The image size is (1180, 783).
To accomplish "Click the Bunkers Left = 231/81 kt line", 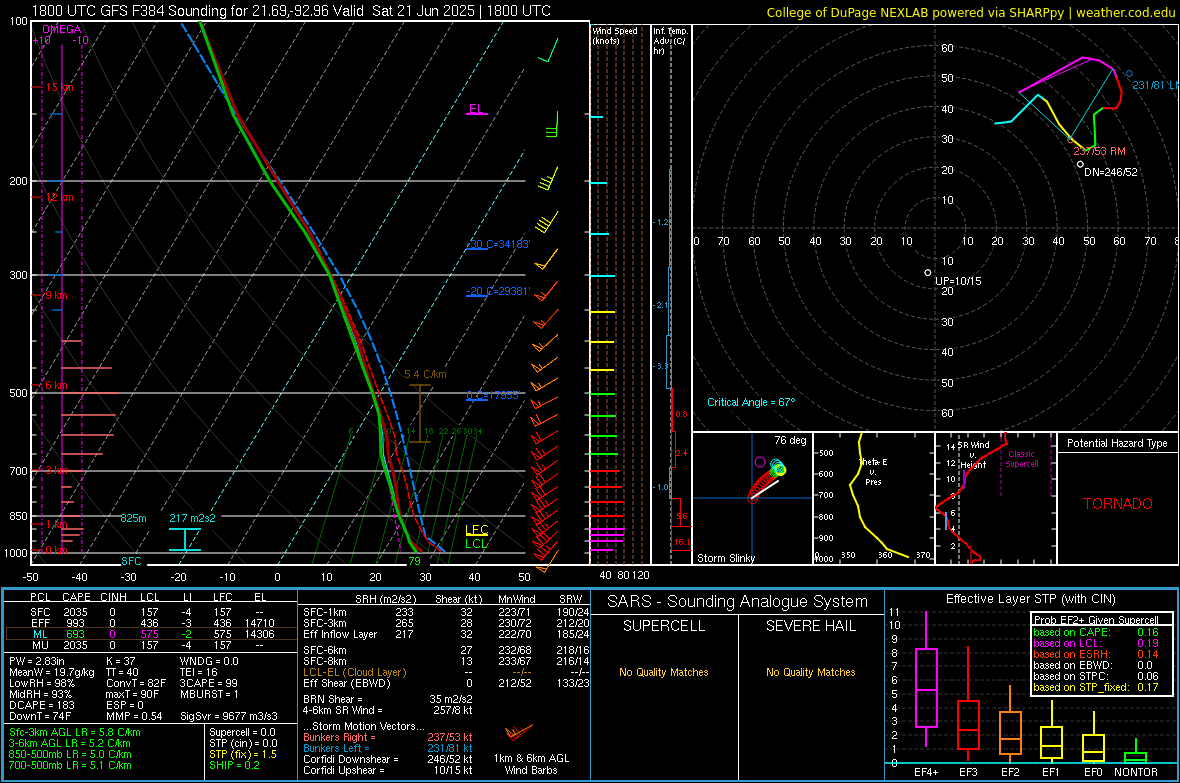I will click(x=388, y=748).
